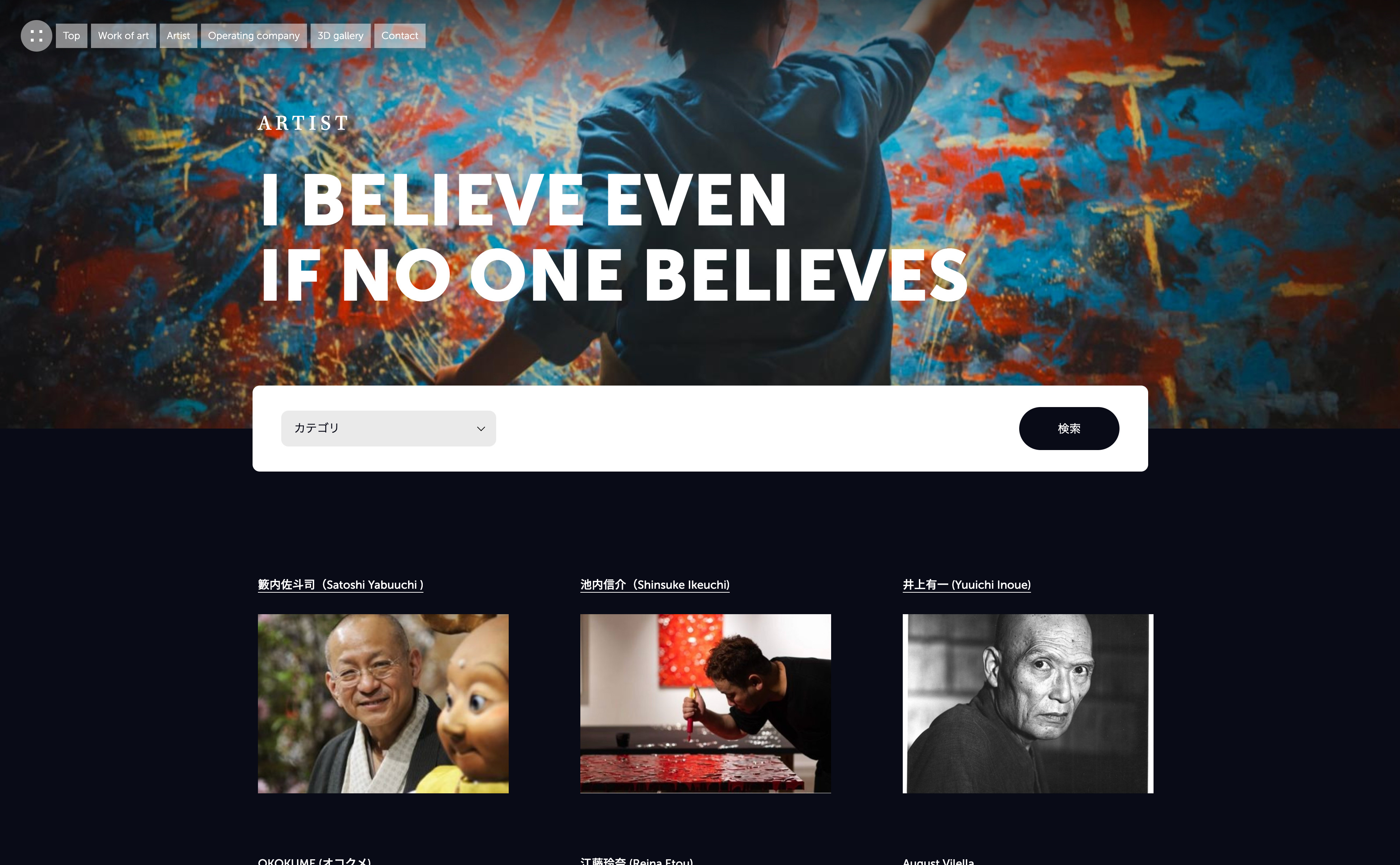
Task: Open Operating company page
Action: [x=254, y=35]
